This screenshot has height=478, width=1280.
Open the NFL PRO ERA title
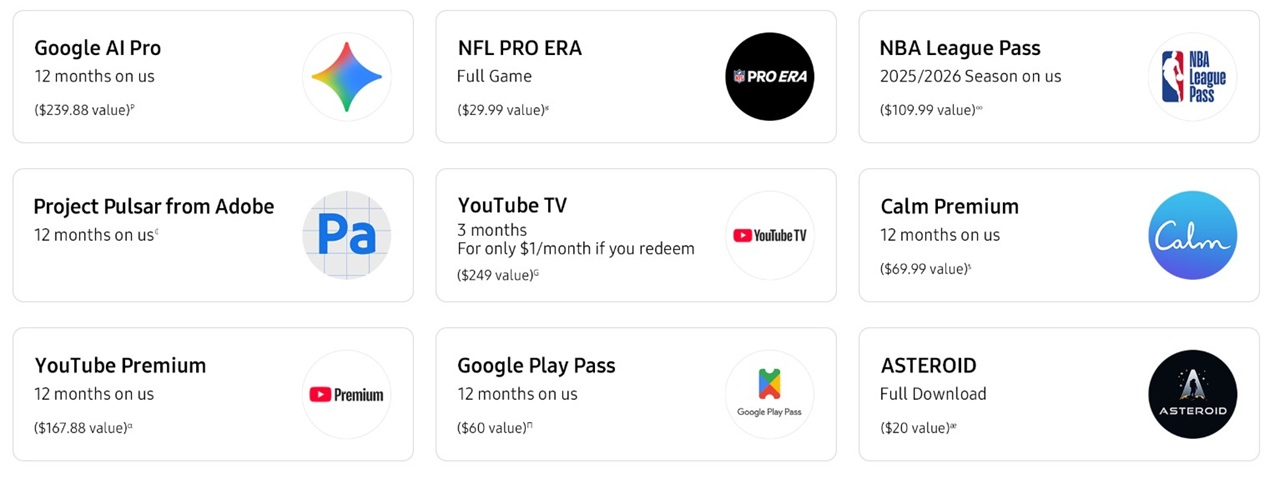point(519,48)
